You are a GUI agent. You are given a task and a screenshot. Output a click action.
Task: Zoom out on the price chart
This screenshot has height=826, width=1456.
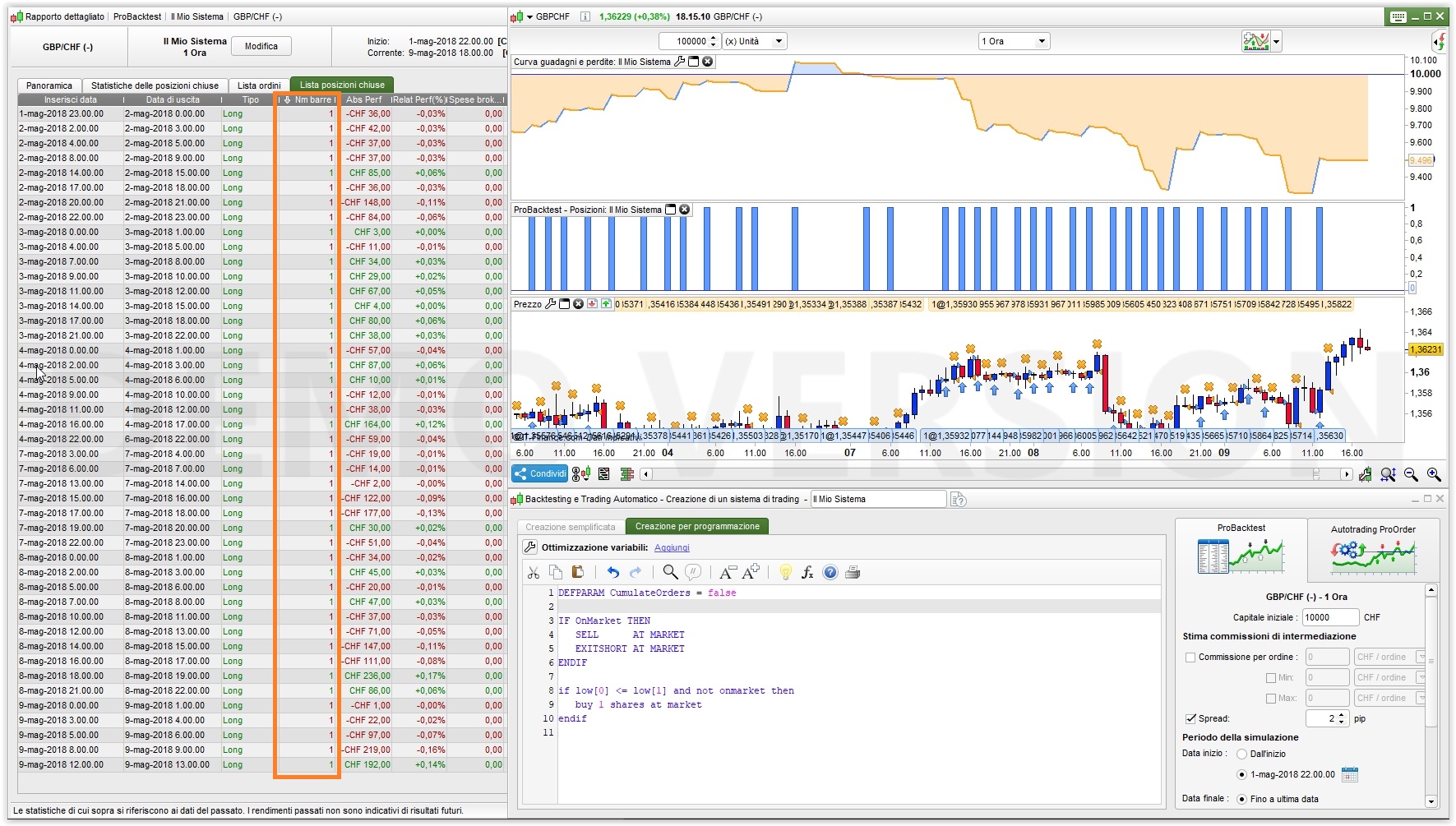coord(1411,474)
